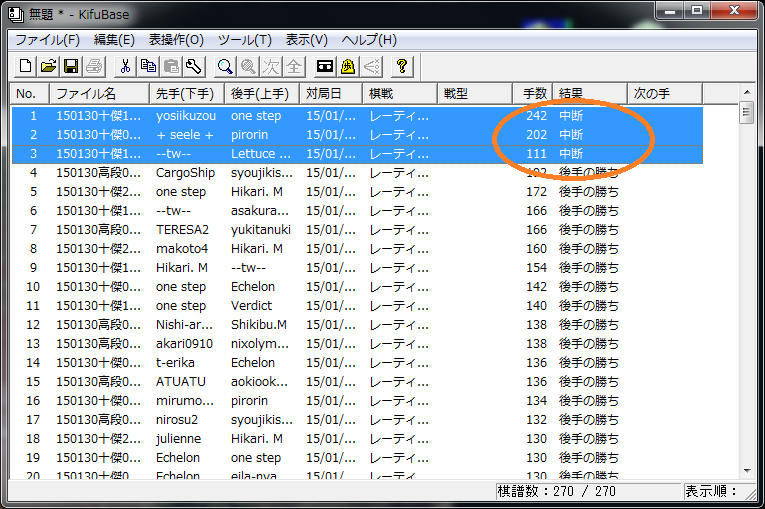Viewport: 765px width, 509px height.
Task: Click the vertical scrollbar down arrow
Action: [746, 469]
